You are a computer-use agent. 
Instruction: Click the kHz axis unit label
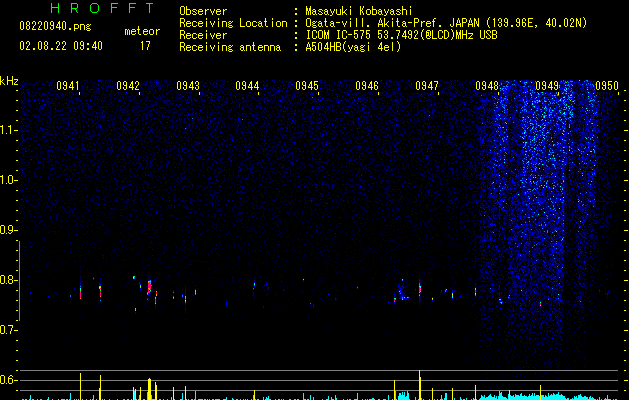coord(9,81)
